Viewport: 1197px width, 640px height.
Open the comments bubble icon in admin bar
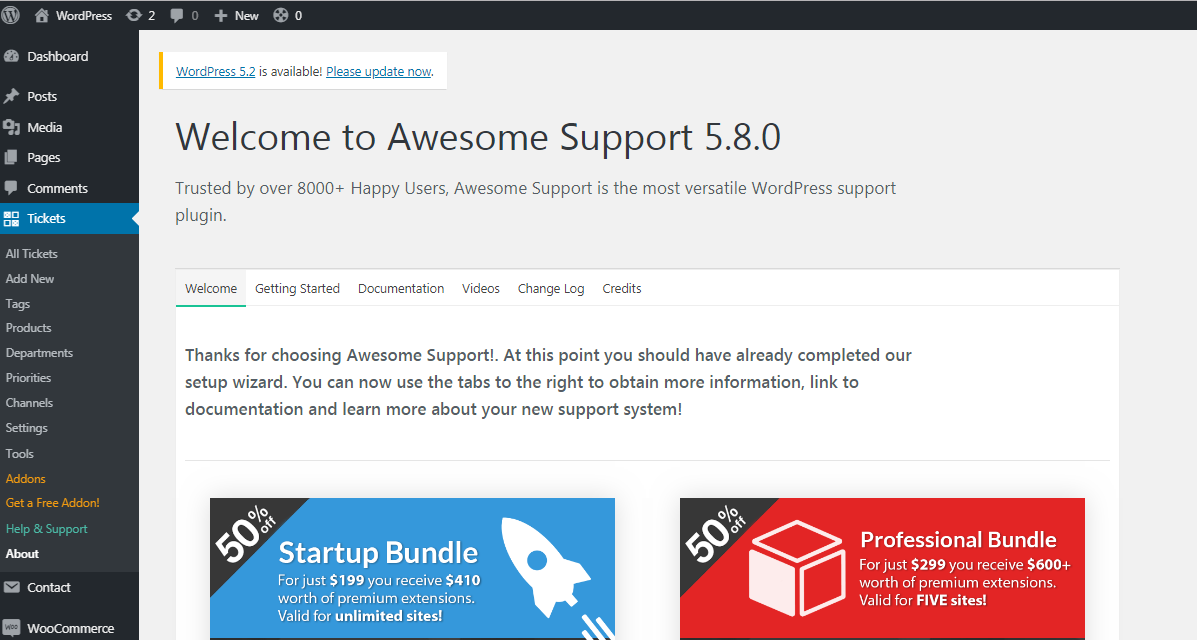(177, 15)
